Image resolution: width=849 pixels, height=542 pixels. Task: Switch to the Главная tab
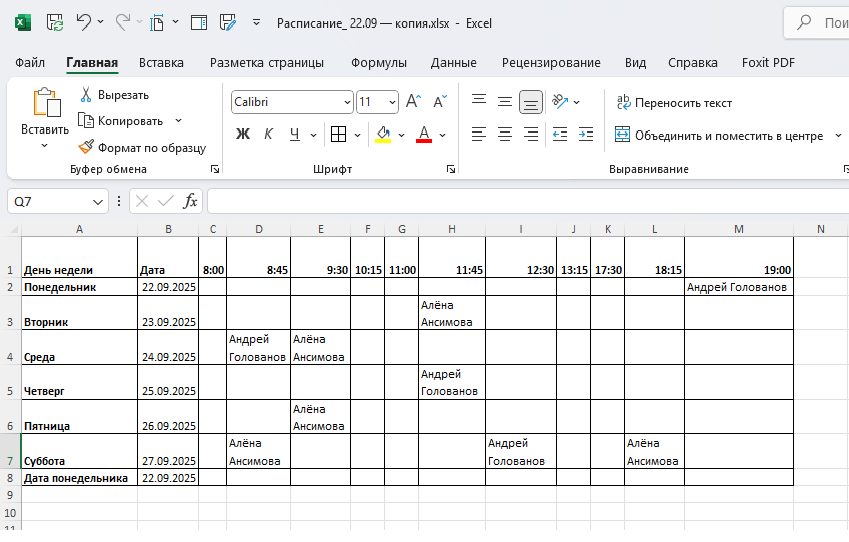[92, 63]
